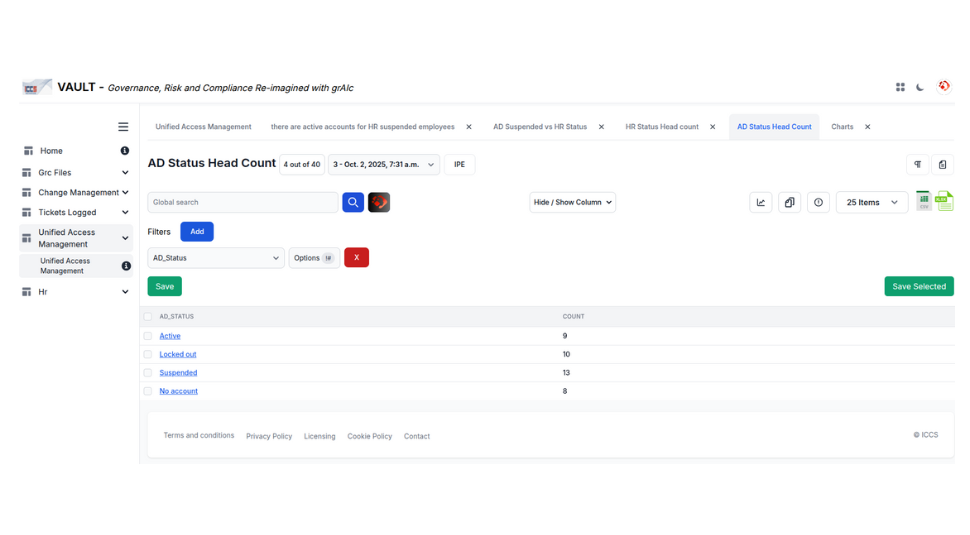Click the copy documents icon button
This screenshot has width=970, height=535.
click(x=789, y=202)
